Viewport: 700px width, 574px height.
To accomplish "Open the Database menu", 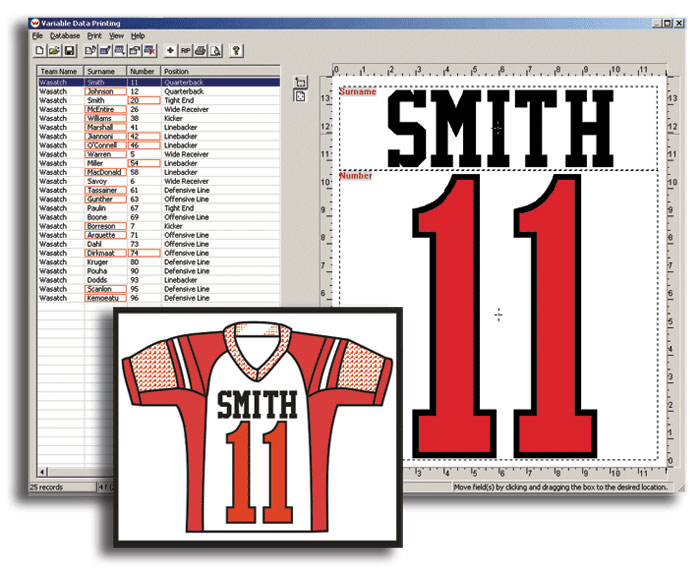I will 65,36.
